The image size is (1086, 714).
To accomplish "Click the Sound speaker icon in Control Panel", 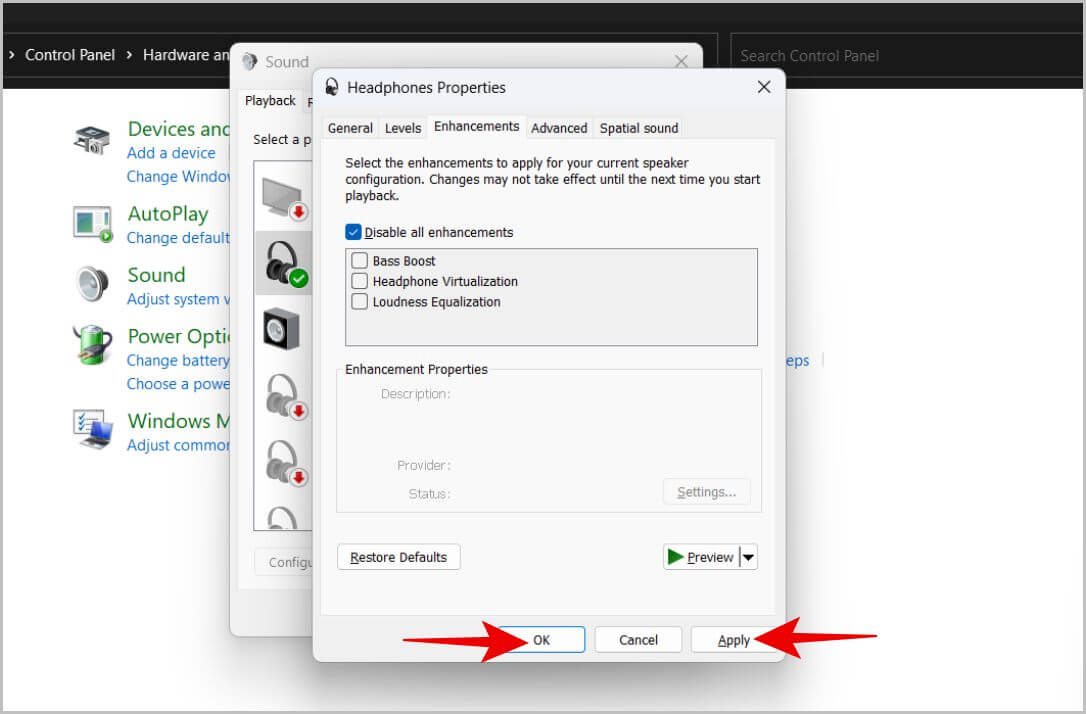I will click(92, 284).
